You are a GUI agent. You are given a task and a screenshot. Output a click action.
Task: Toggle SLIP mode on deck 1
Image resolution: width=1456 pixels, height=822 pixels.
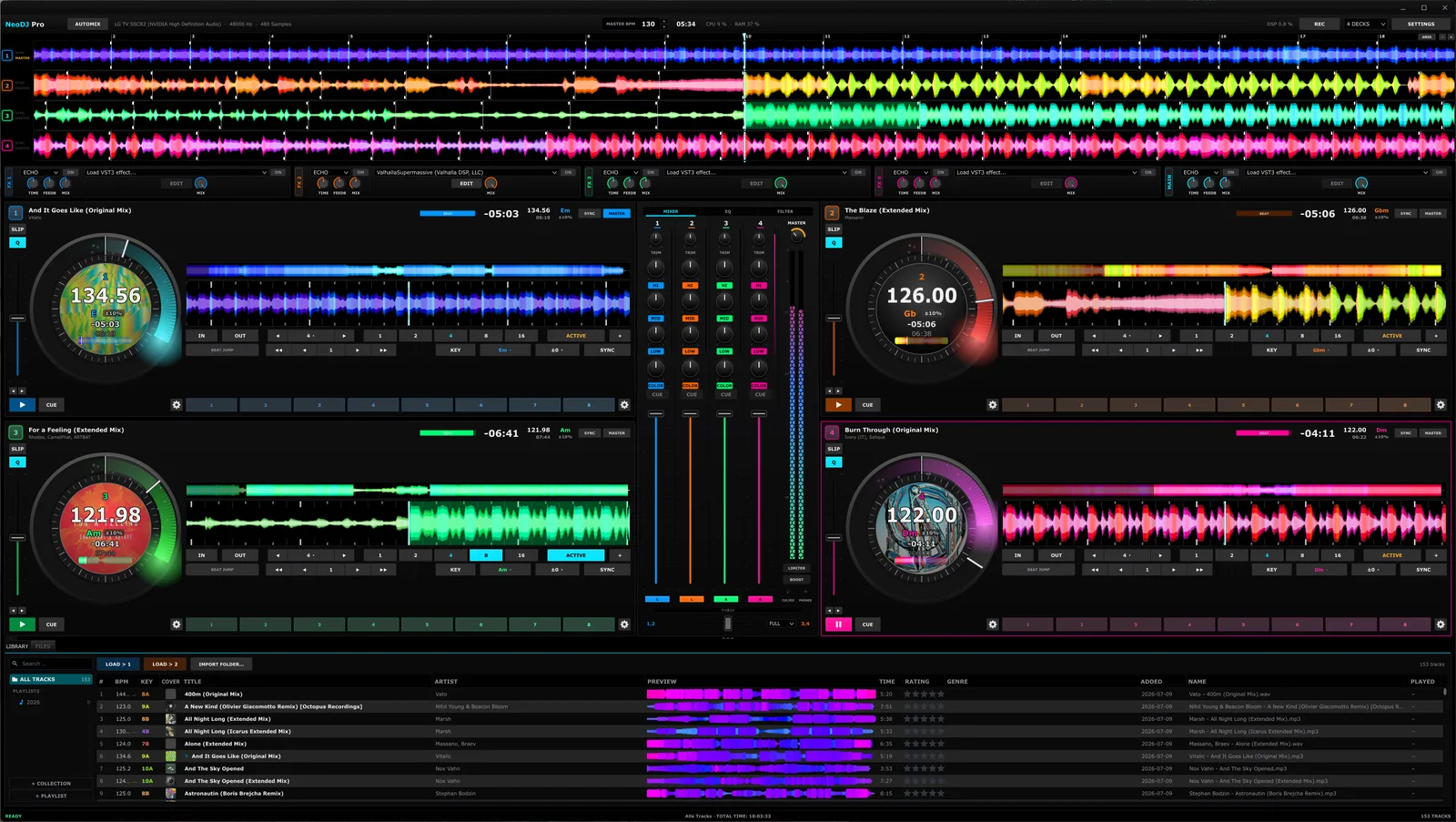(x=17, y=229)
